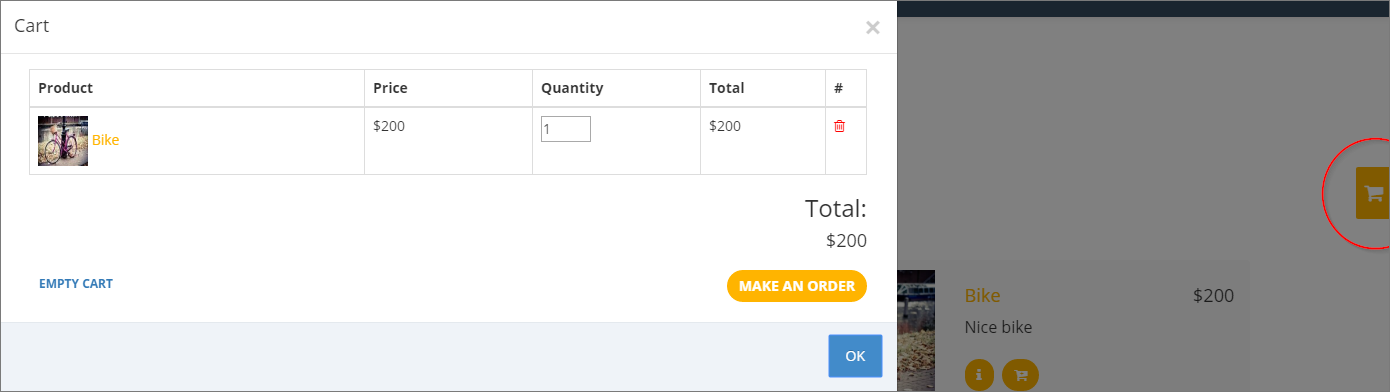Viewport: 1390px width, 392px height.
Task: Open the floating yellow cart icon
Action: 1373,193
